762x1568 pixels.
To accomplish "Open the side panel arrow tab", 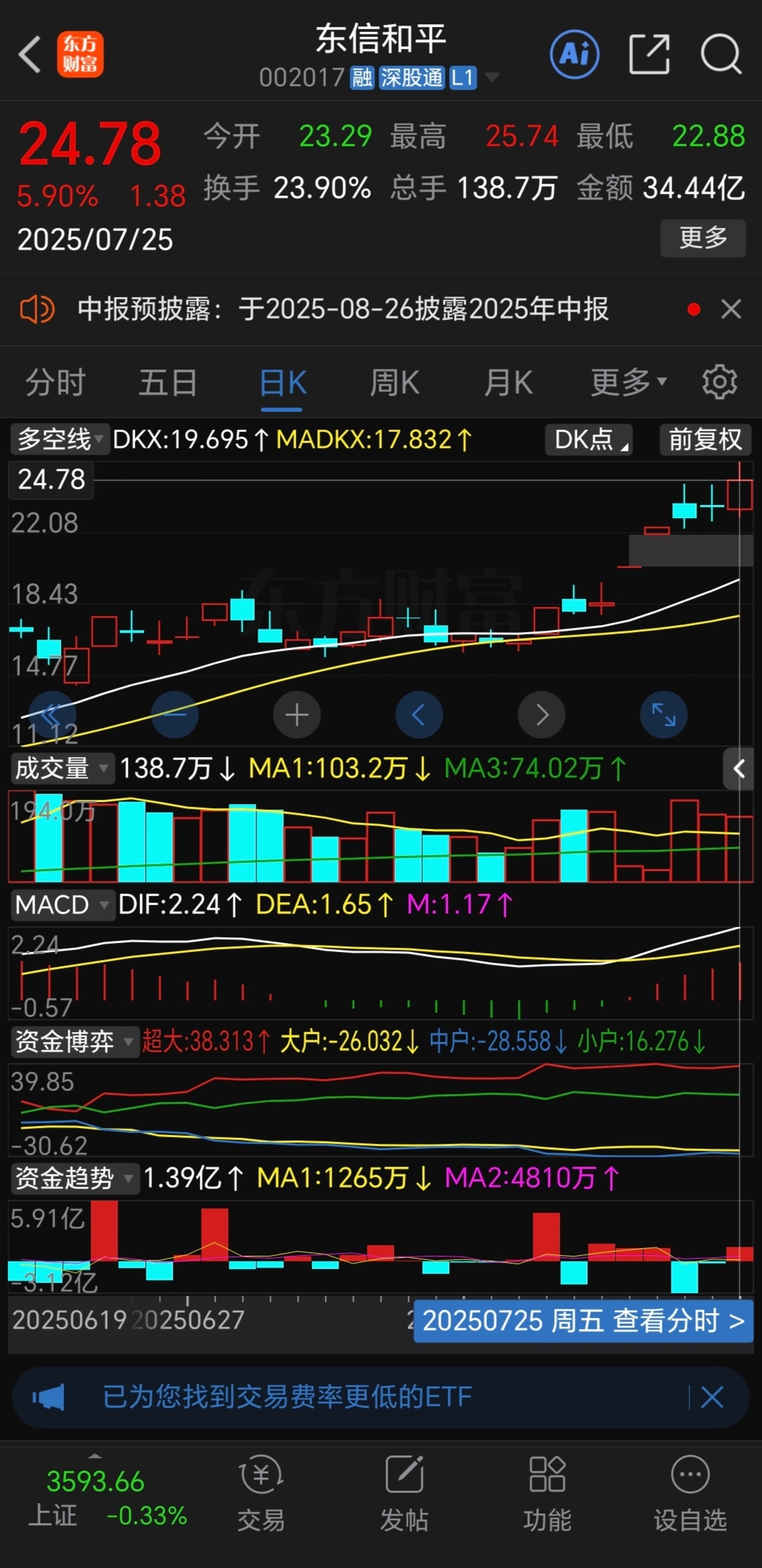I will [x=739, y=768].
